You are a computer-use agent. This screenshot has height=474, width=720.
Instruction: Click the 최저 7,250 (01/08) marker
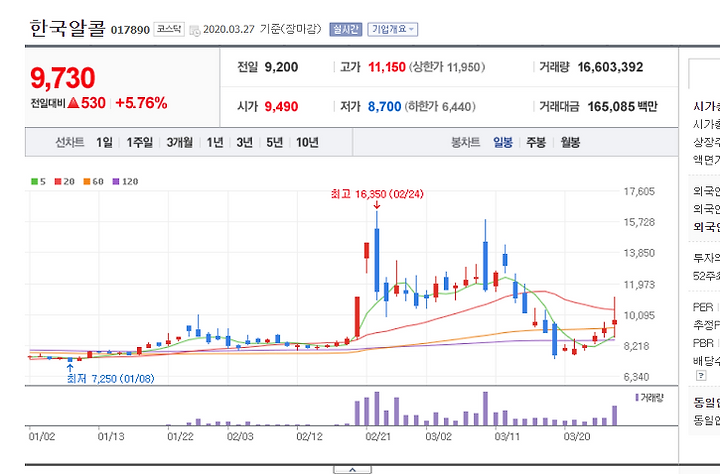(x=111, y=379)
